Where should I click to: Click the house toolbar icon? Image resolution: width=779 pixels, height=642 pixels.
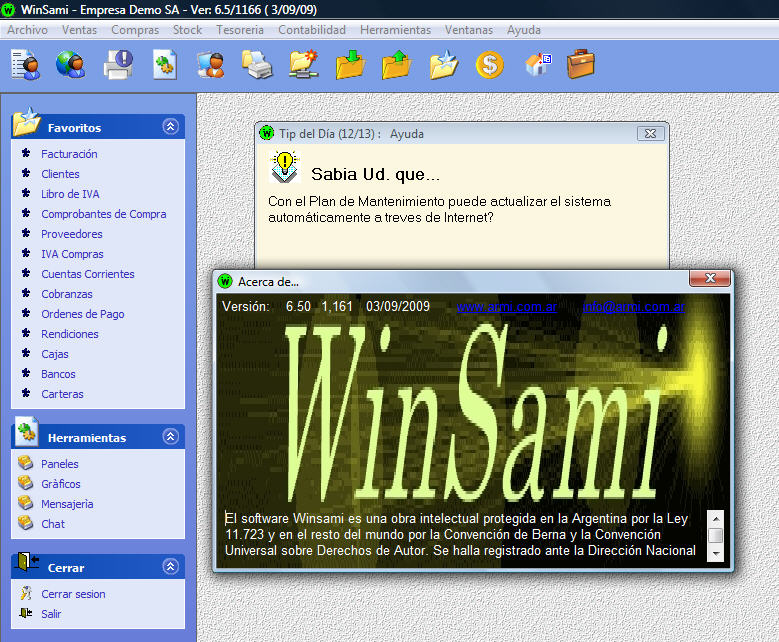pos(538,65)
